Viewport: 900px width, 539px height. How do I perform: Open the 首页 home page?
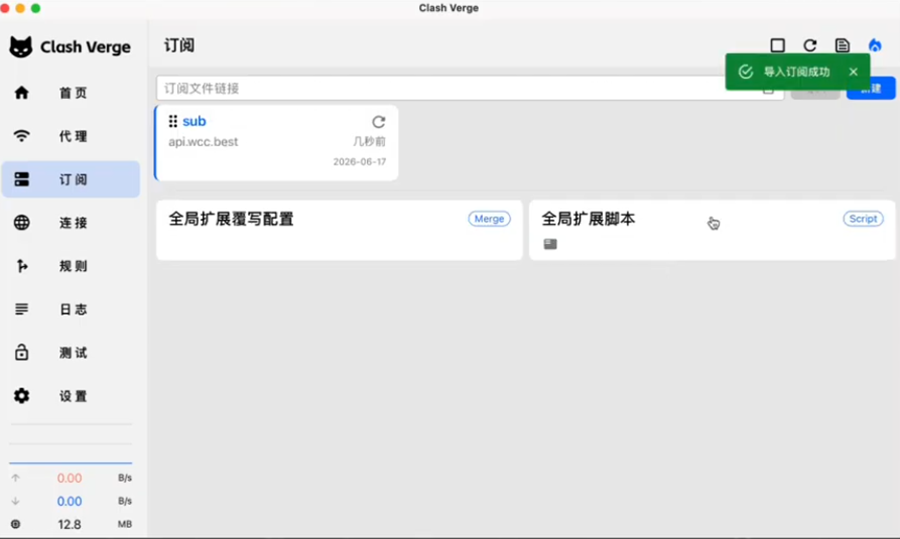coord(71,93)
